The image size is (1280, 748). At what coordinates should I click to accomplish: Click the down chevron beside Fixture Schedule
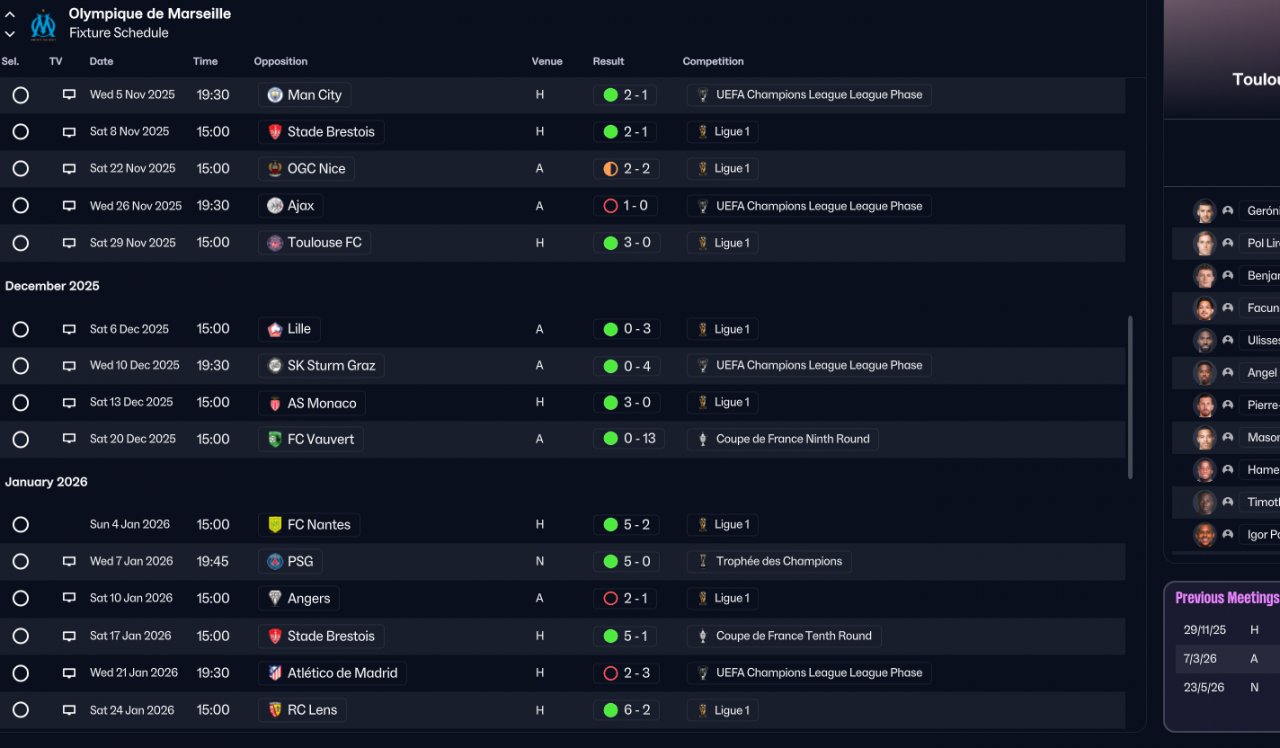tap(10, 33)
